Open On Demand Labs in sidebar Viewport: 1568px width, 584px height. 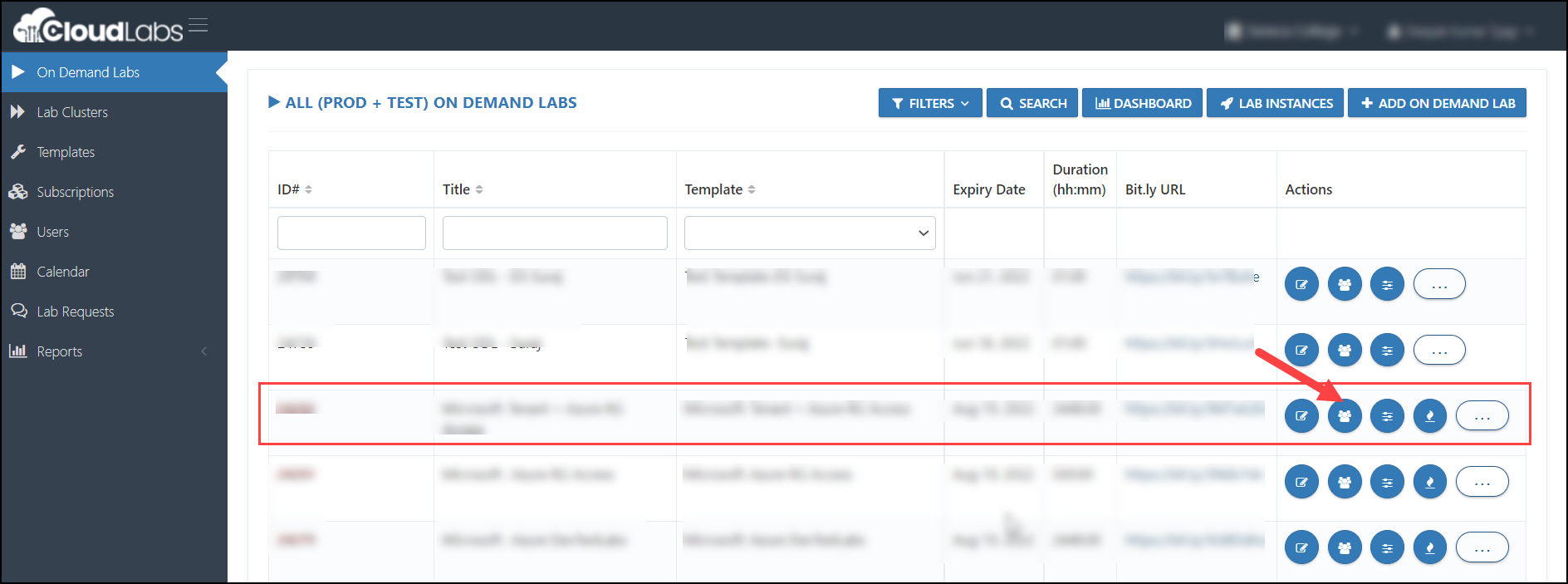114,72
